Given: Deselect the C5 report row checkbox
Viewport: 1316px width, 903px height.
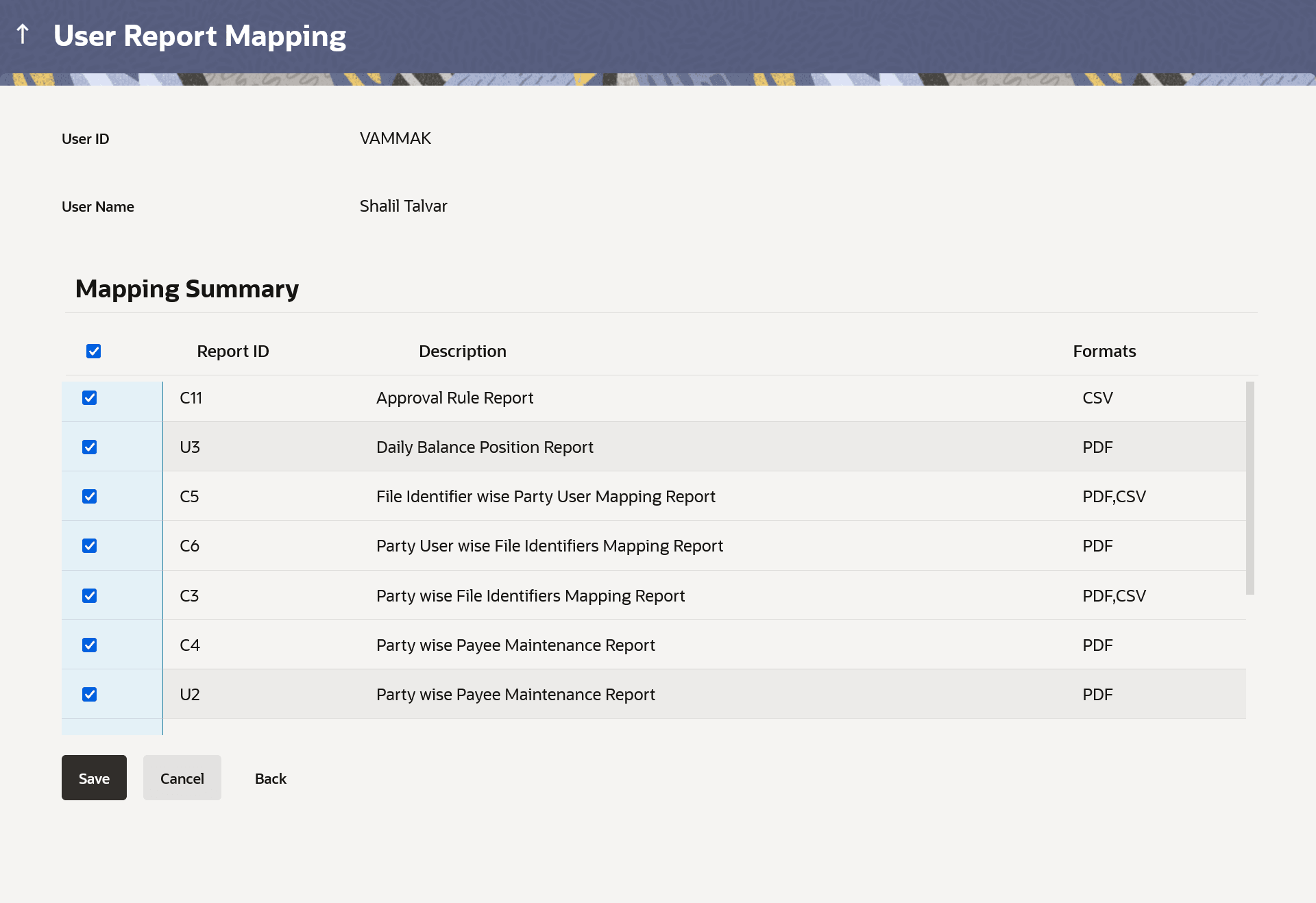Looking at the screenshot, I should tap(90, 497).
